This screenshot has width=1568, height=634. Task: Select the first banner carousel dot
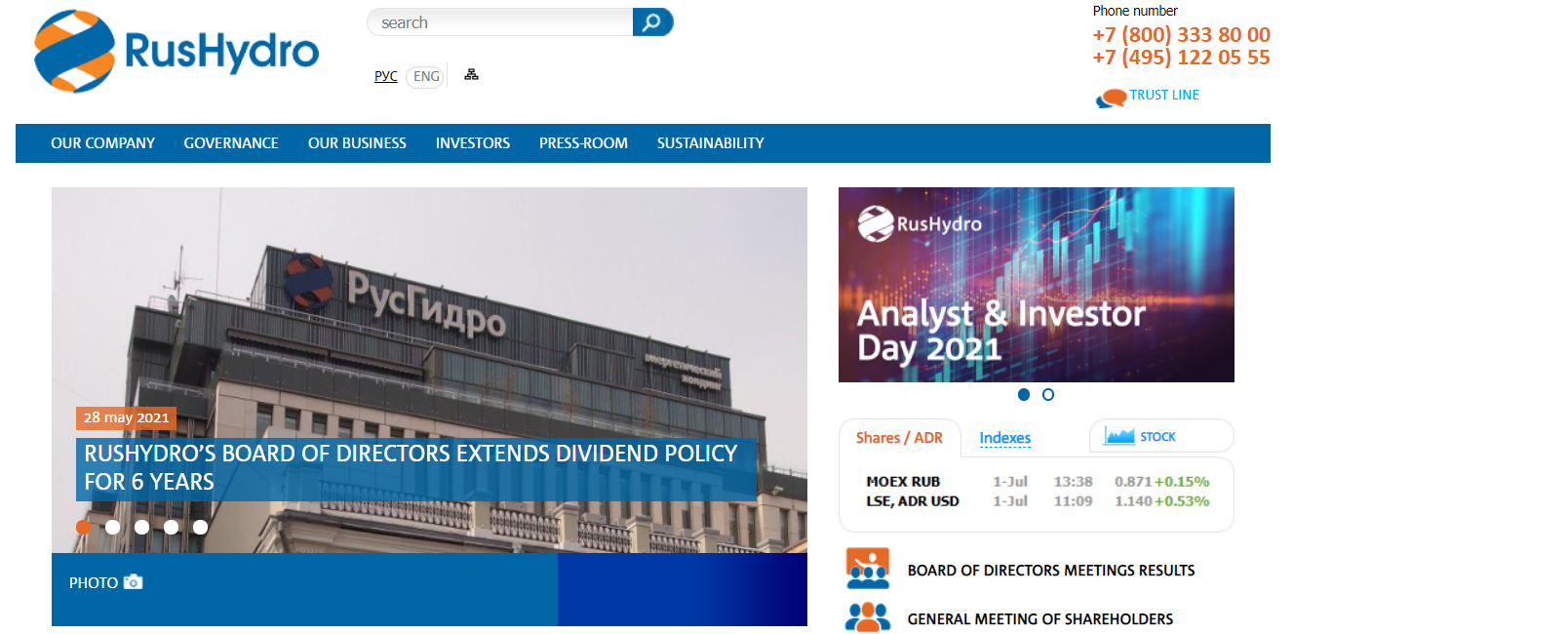point(1024,394)
